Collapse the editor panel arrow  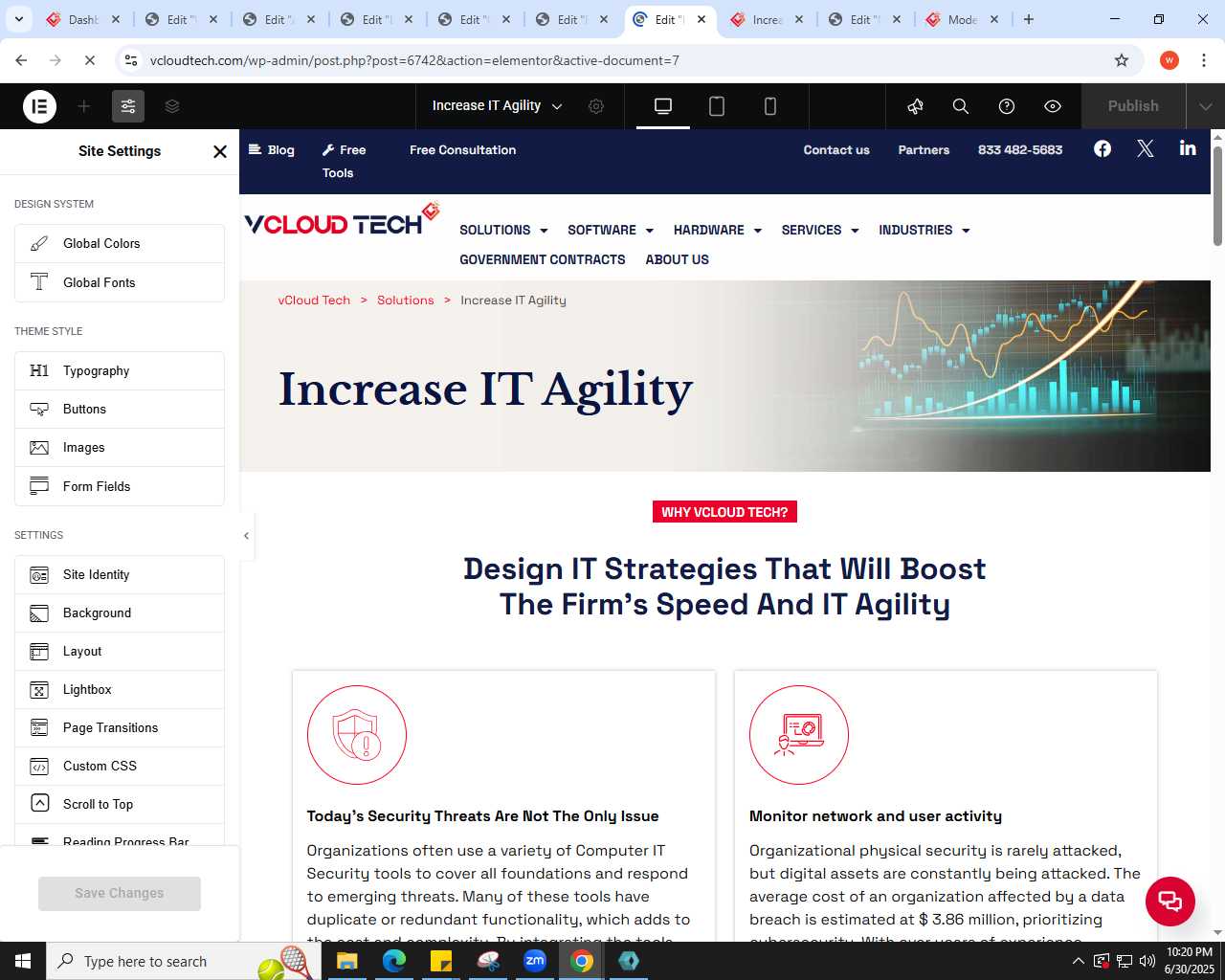point(246,536)
